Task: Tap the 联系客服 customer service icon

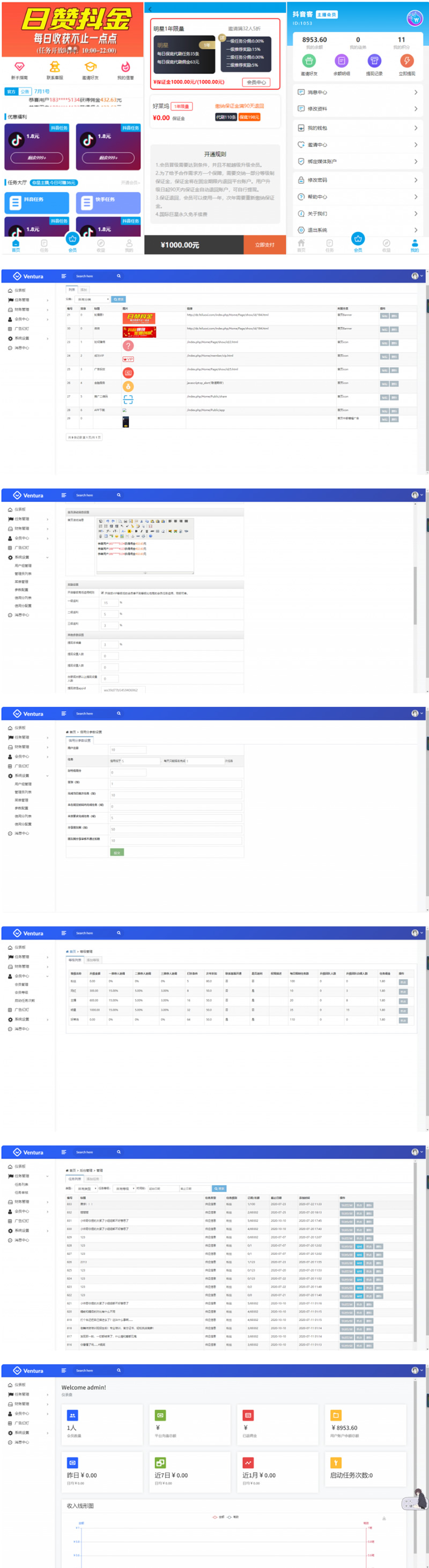Action: pyautogui.click(x=55, y=67)
